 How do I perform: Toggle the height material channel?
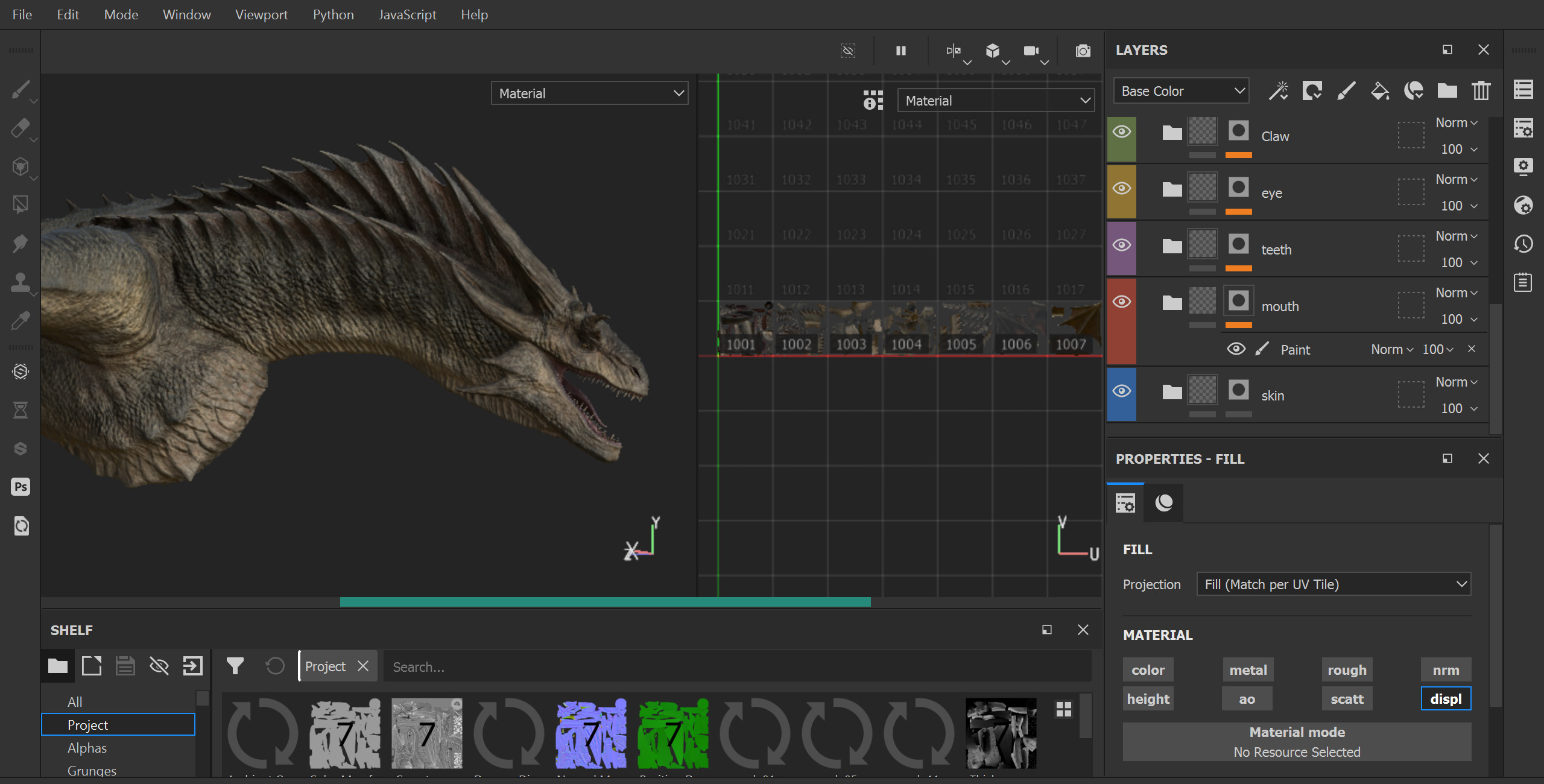[1148, 699]
